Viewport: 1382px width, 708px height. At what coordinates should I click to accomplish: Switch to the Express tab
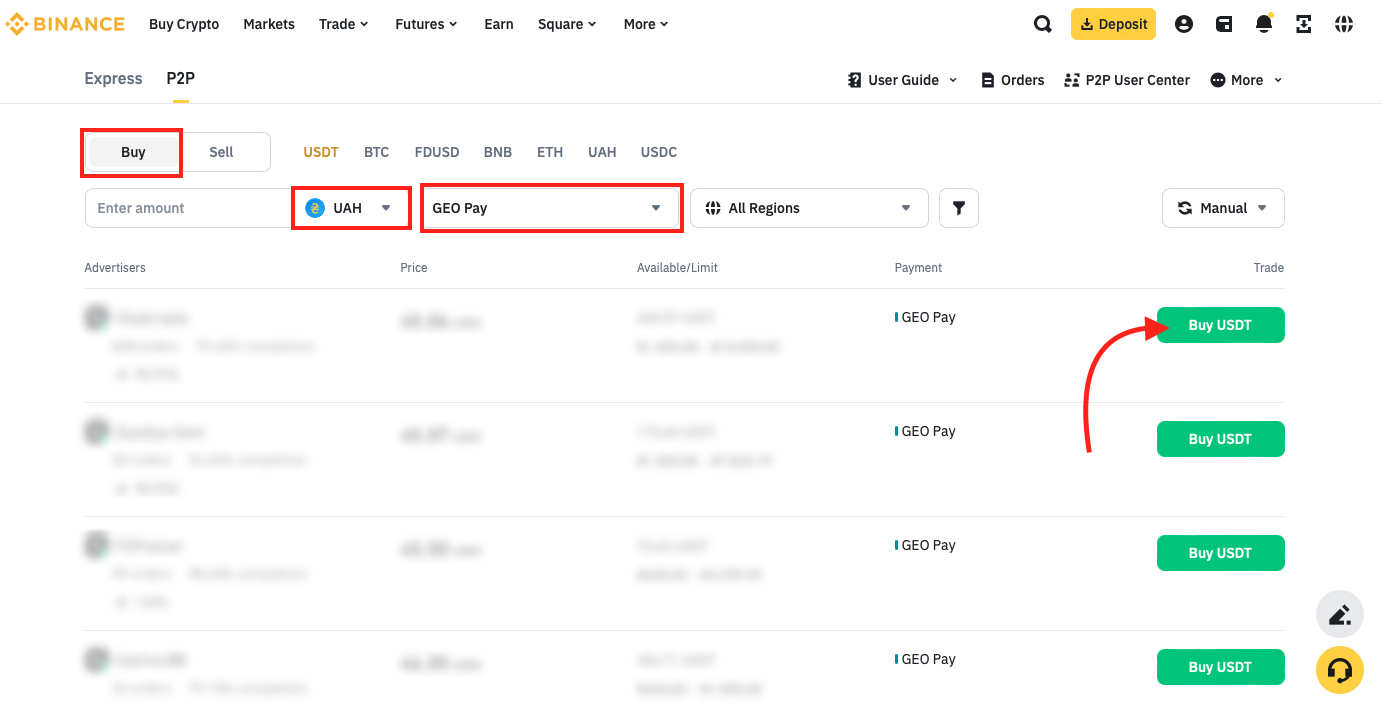coord(113,78)
